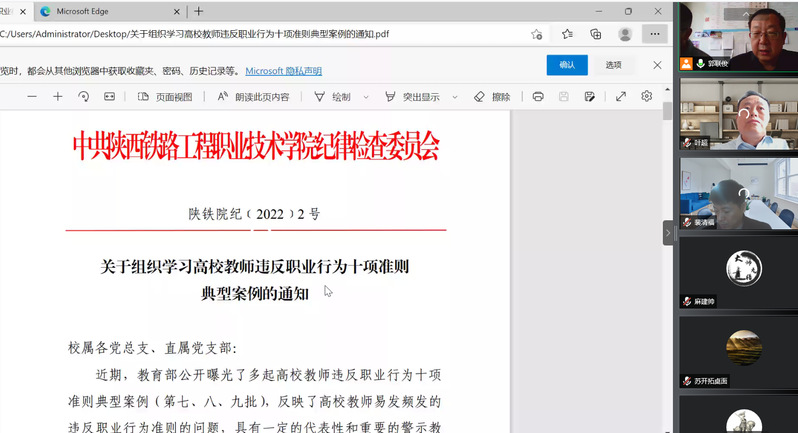Click the Save As icon in PDF toolbar
This screenshot has width=798, height=433.
pyautogui.click(x=590, y=97)
